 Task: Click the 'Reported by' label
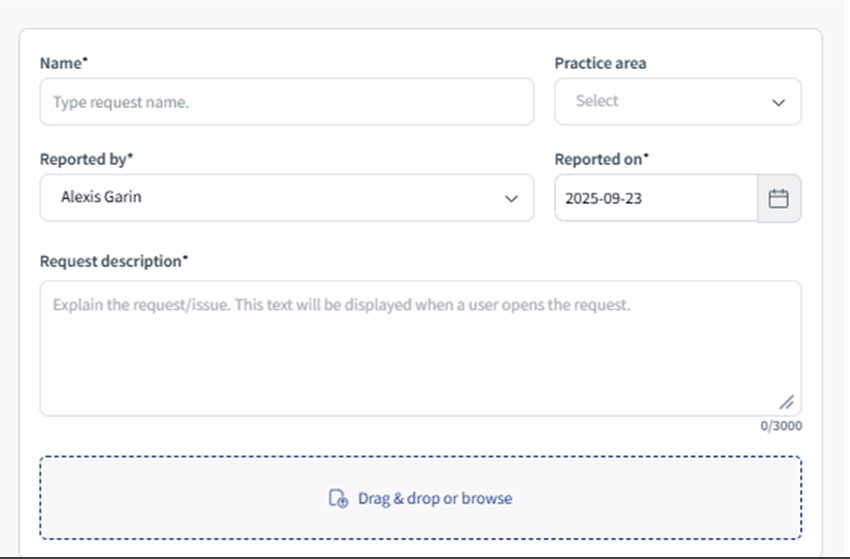[87, 159]
